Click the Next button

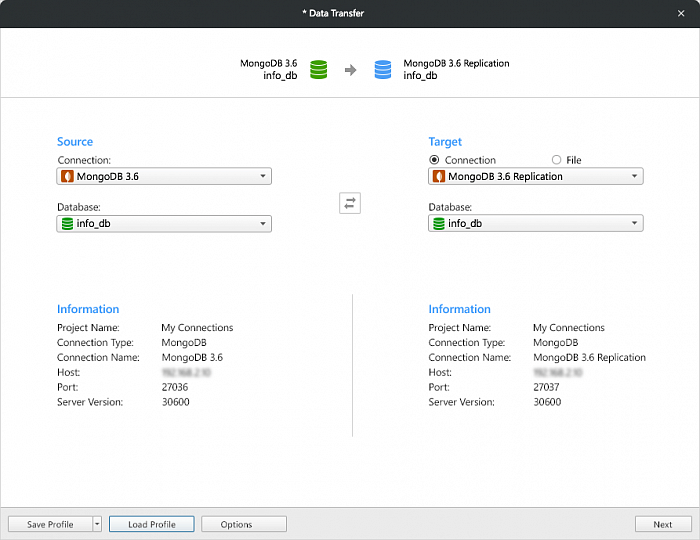pos(663,524)
